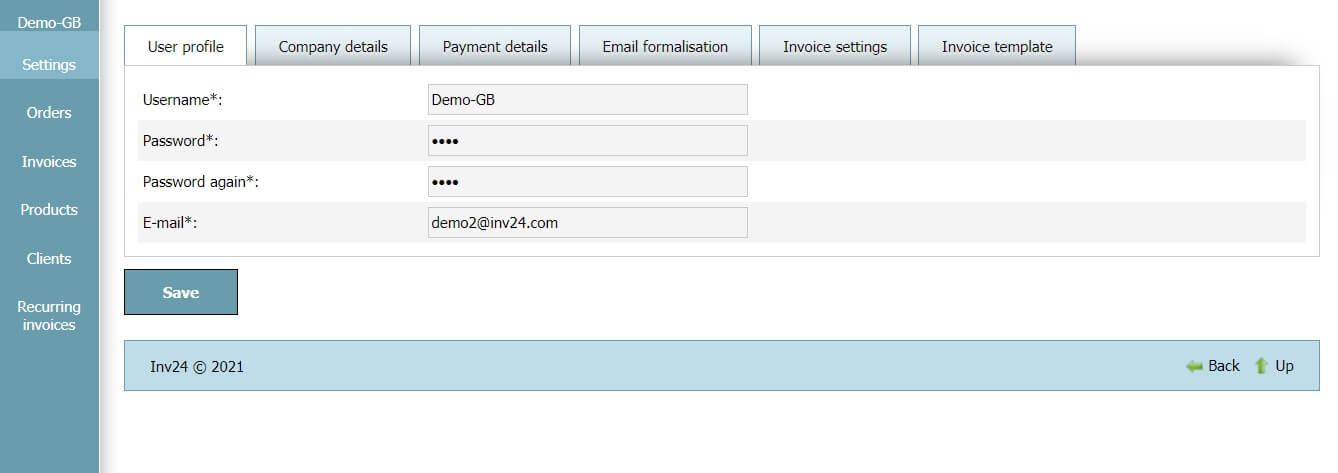Select the Invoice settings tab
The image size is (1338, 473).
[835, 46]
